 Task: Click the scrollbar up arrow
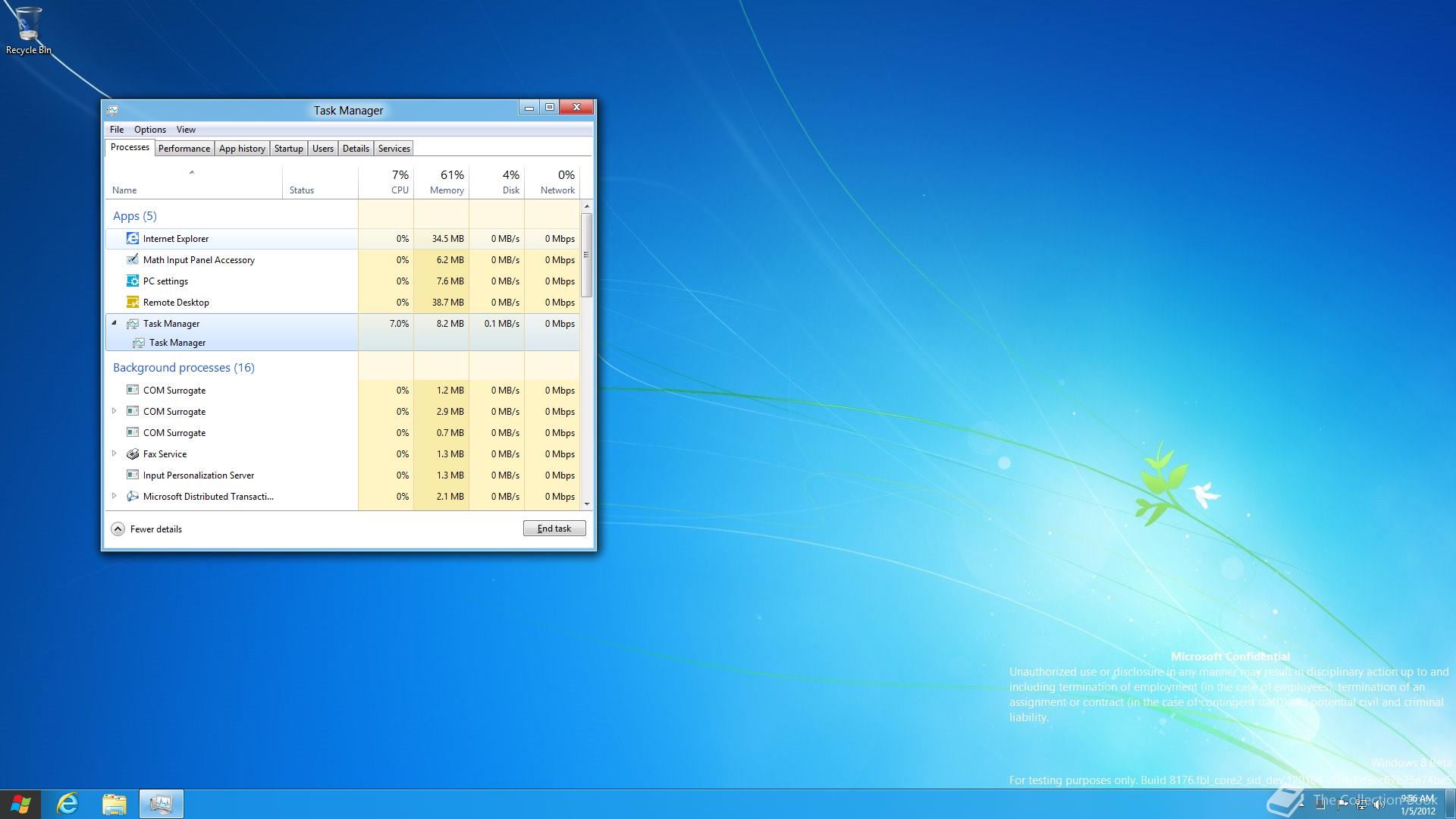[586, 206]
